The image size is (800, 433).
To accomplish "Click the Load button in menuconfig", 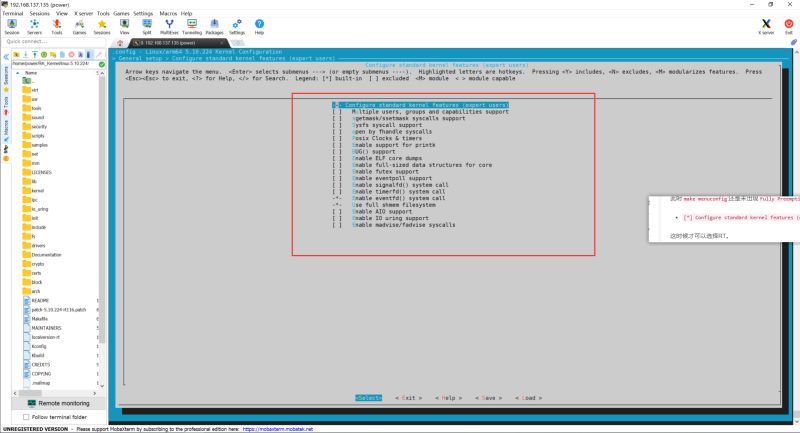I will pyautogui.click(x=529, y=398).
